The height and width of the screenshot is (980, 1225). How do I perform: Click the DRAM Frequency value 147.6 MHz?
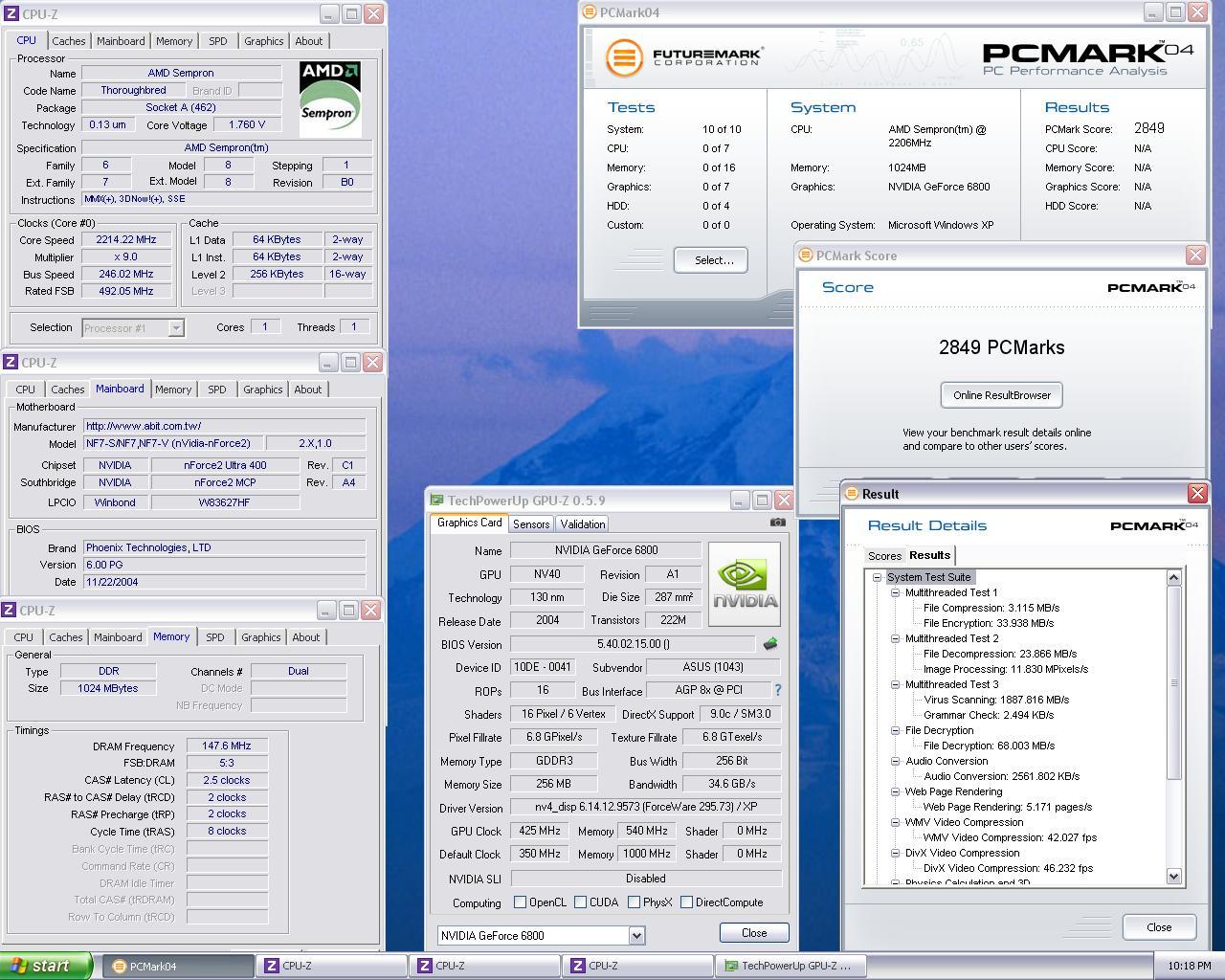[227, 746]
